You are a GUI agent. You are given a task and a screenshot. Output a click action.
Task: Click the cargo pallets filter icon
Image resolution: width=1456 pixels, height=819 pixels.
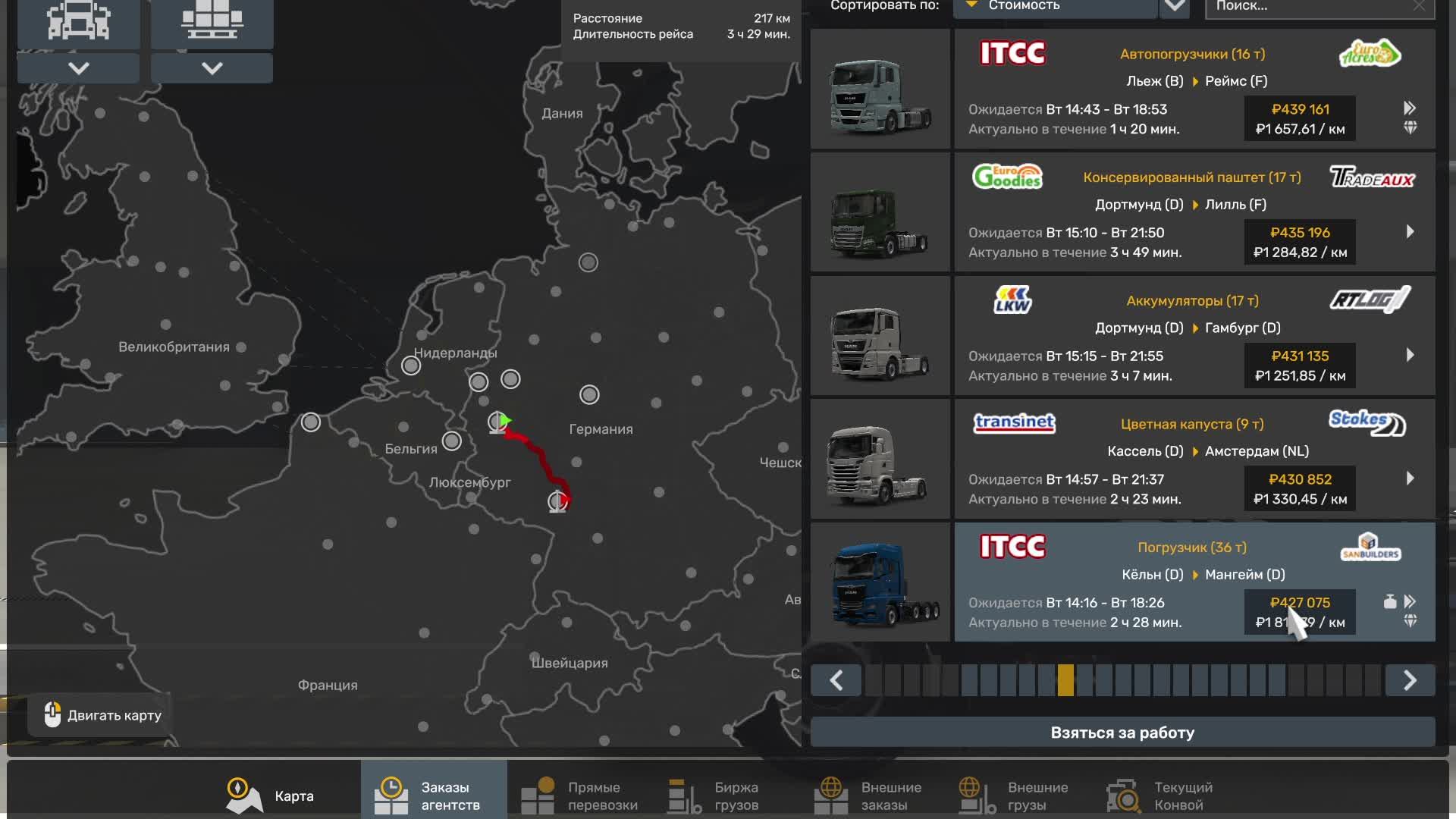[212, 21]
